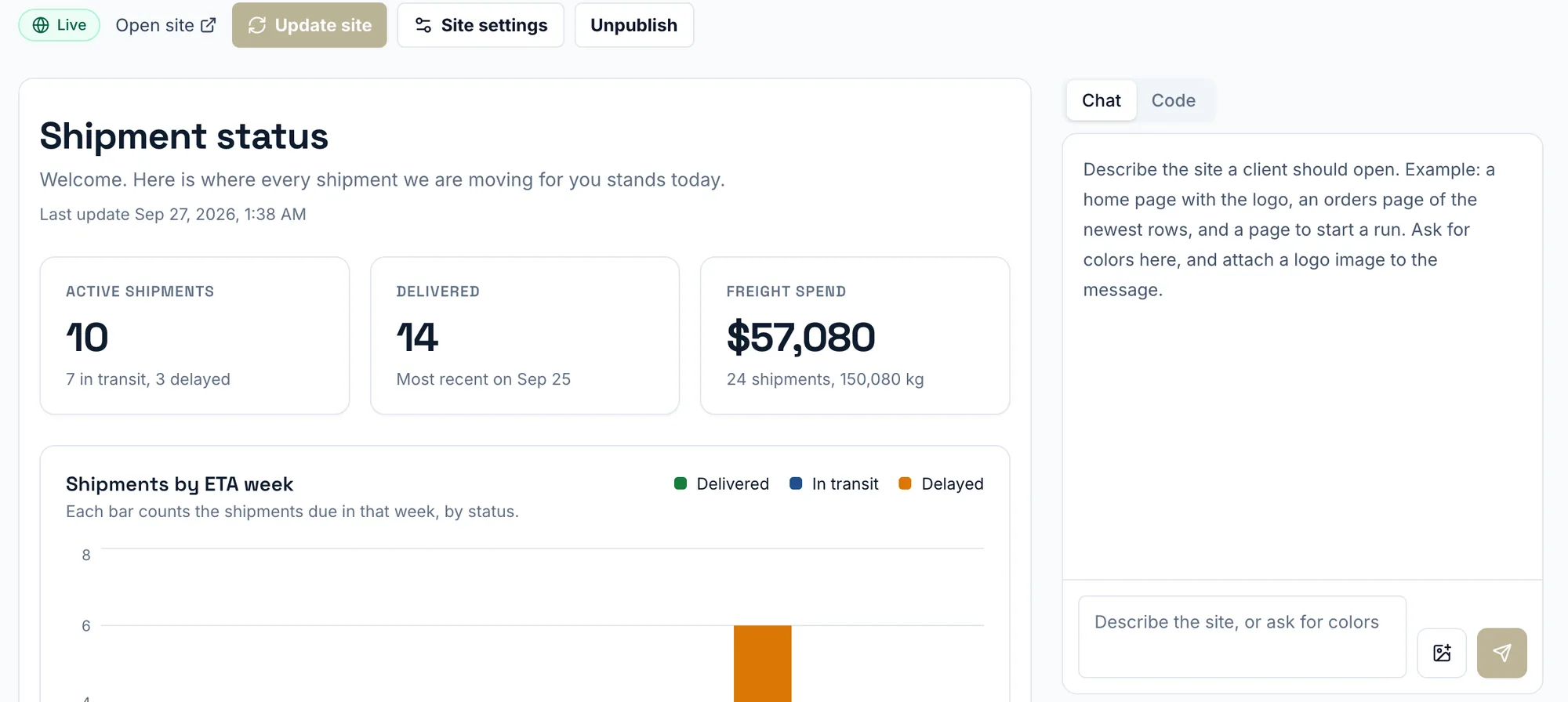Click the welcome subtitle under Shipment status
The image size is (1568, 702).
pos(383,180)
